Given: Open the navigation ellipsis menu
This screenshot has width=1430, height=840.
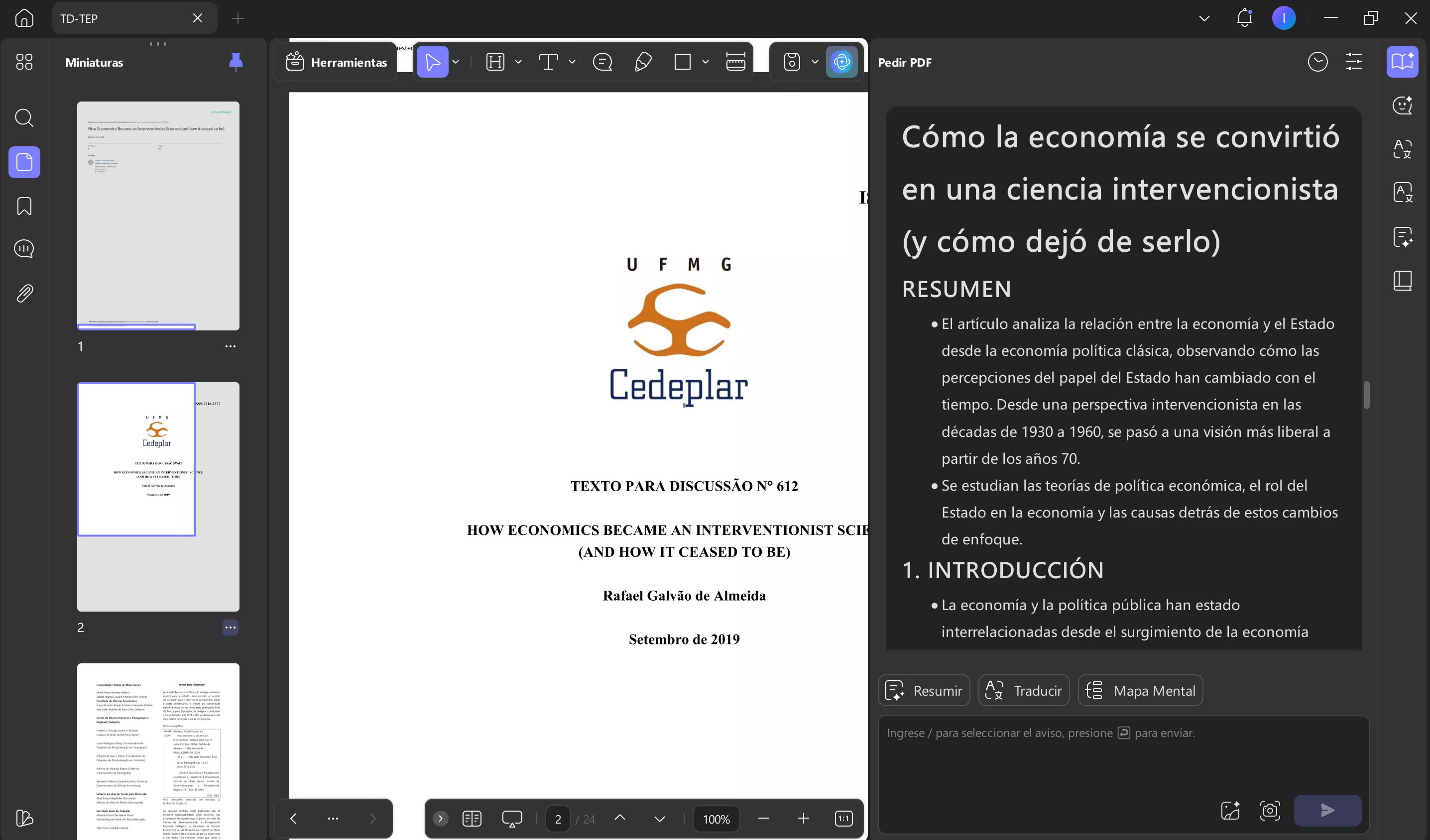Looking at the screenshot, I should click(333, 819).
